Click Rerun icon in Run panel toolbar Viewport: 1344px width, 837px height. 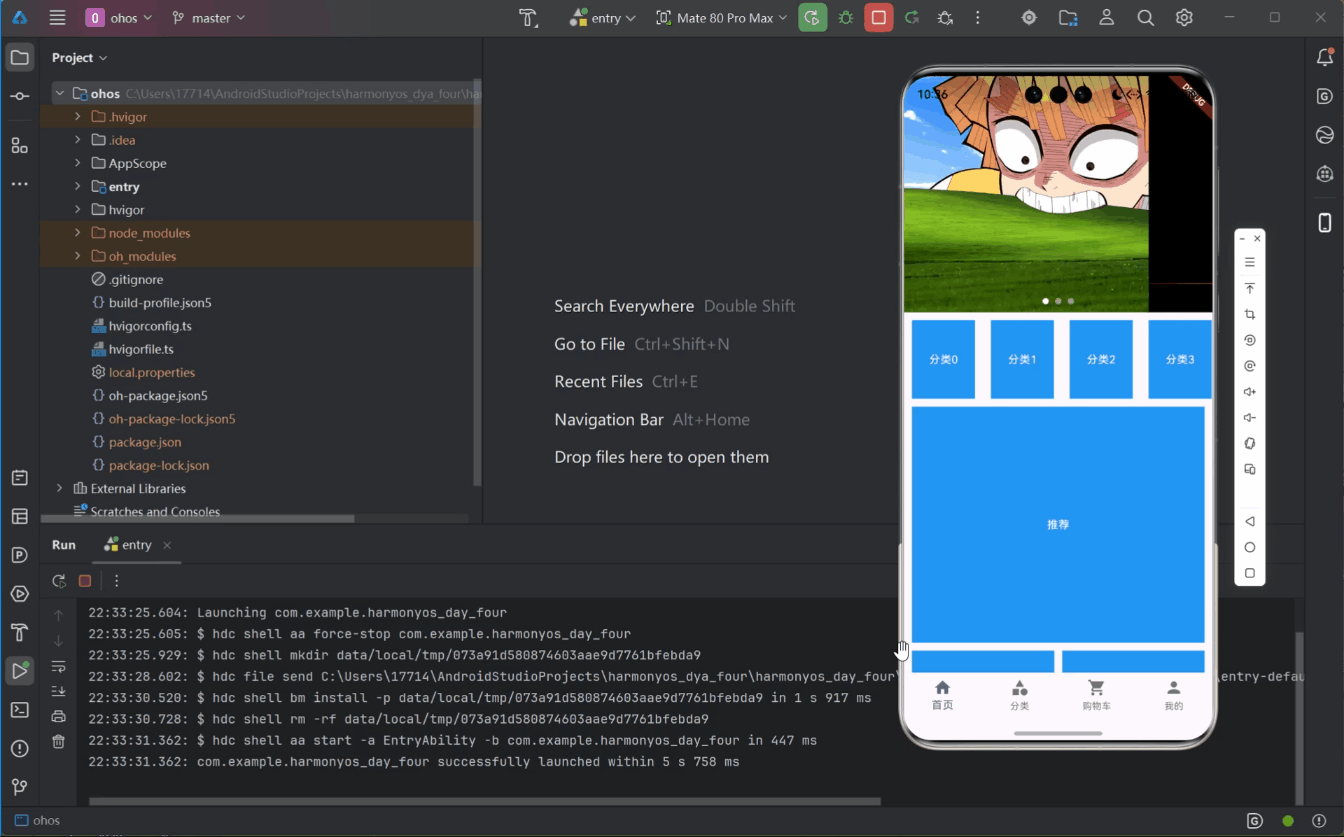coord(59,581)
